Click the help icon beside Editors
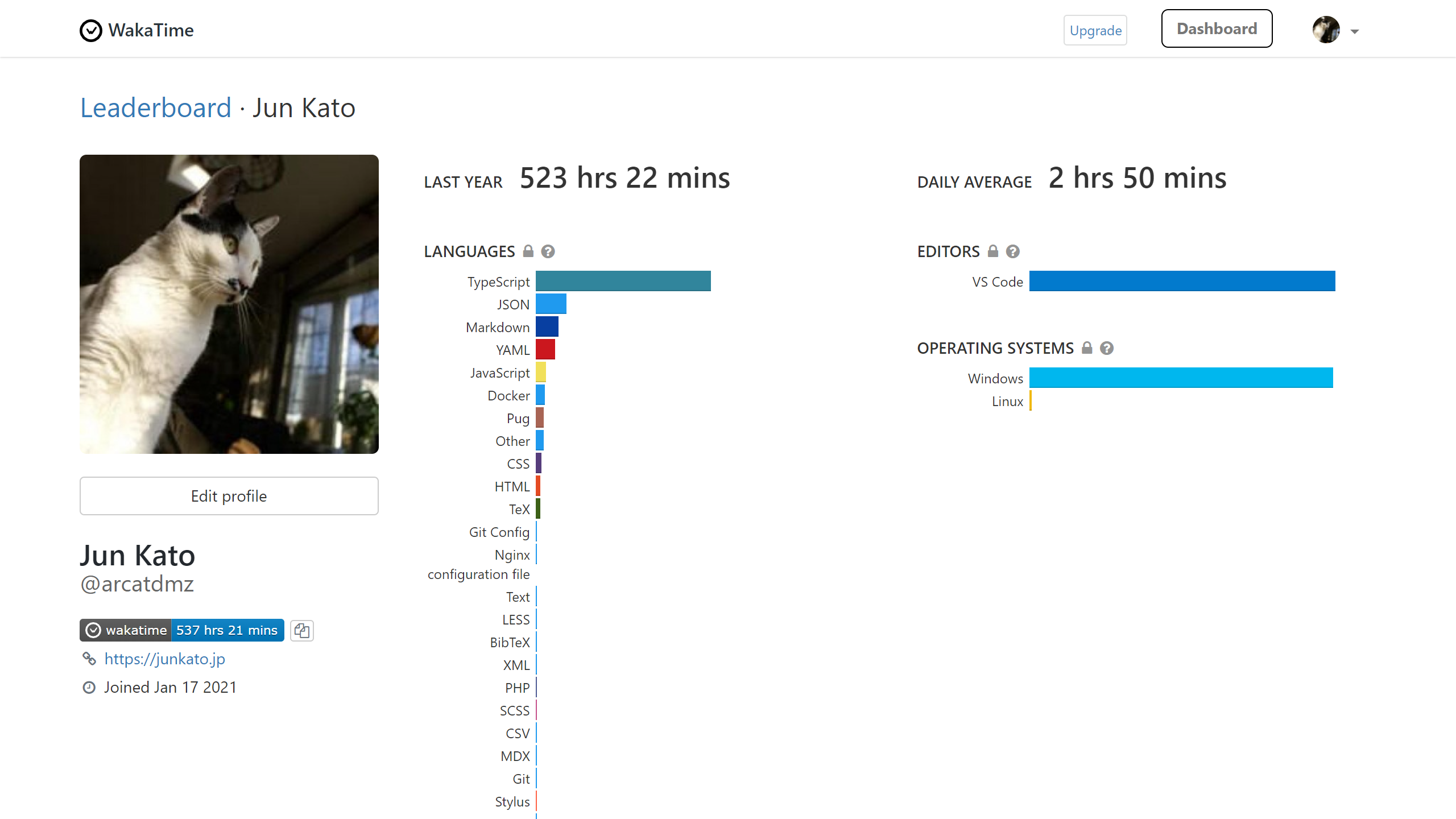 pos(1012,251)
